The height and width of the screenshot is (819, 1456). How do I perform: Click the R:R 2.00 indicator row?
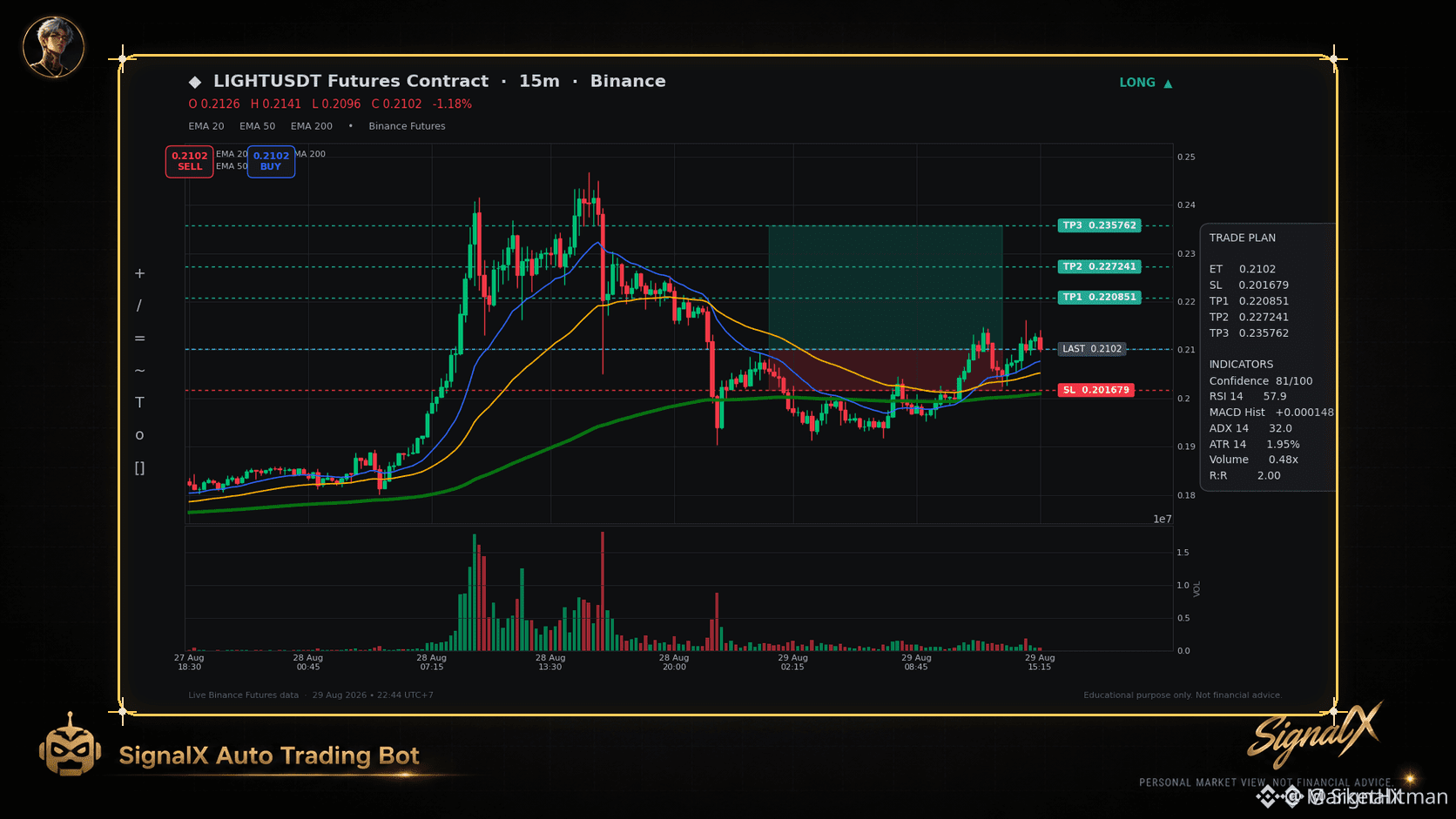(1244, 476)
